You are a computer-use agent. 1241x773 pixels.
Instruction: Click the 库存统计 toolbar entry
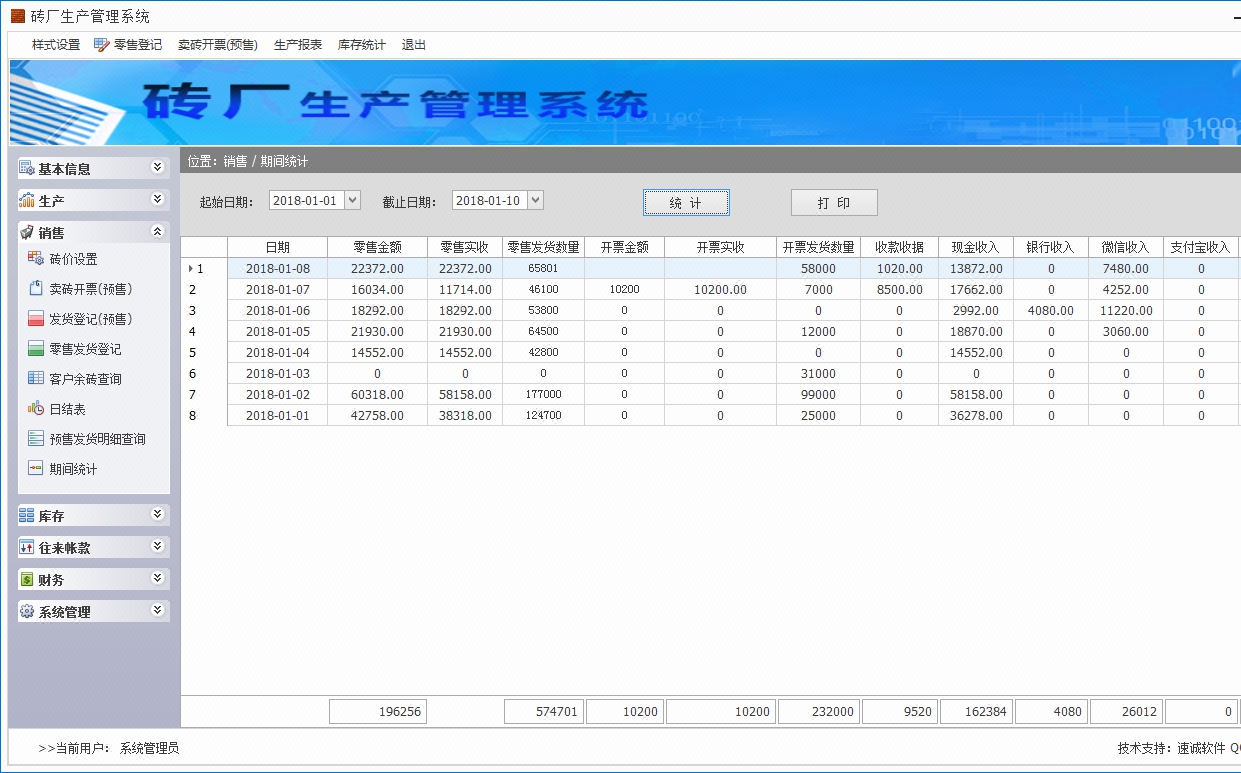361,44
